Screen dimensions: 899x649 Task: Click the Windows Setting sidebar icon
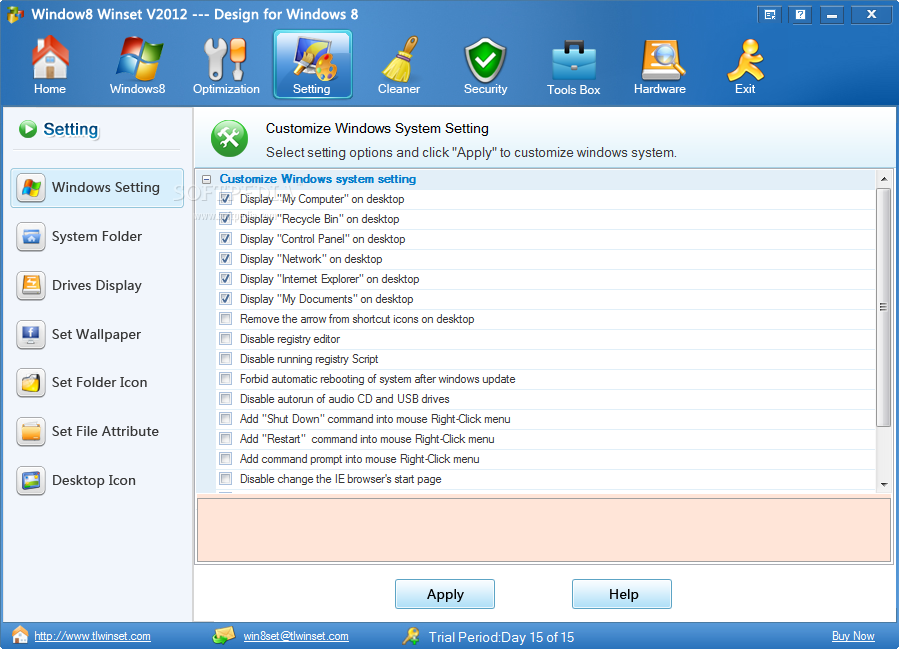tap(31, 187)
